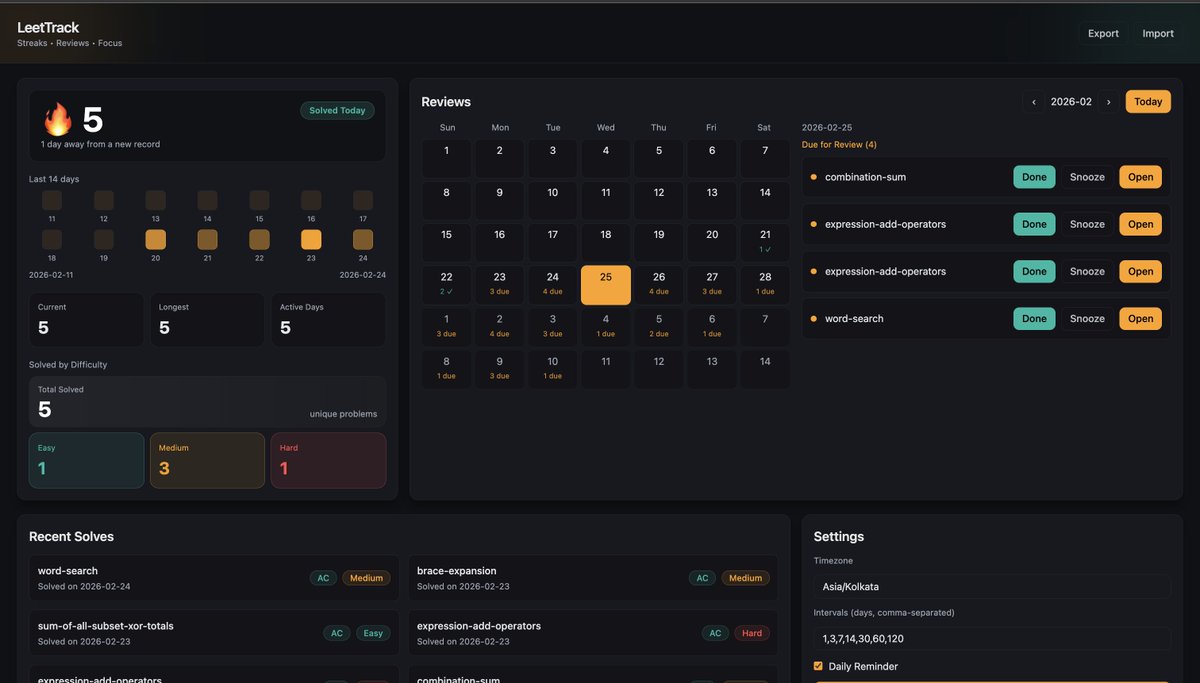Snooze the word-search review
This screenshot has width=1200, height=683.
coord(1087,319)
